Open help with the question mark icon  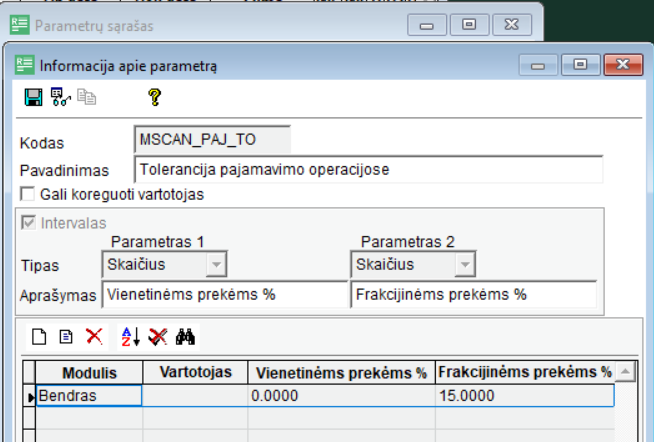click(x=154, y=97)
